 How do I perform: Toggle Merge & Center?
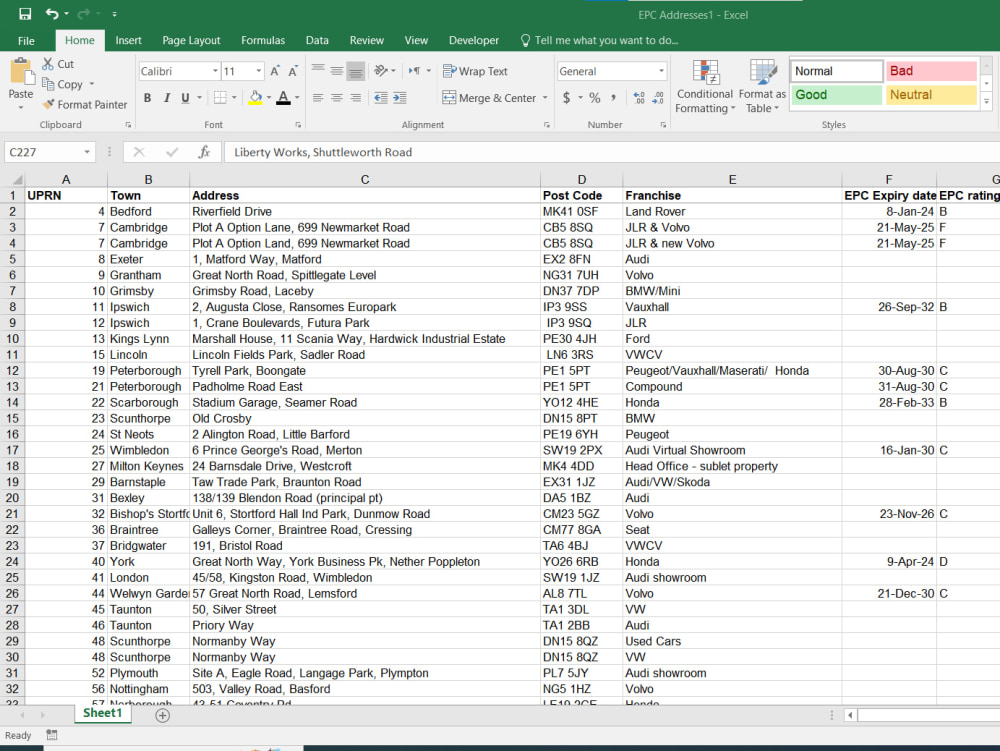[x=489, y=98]
